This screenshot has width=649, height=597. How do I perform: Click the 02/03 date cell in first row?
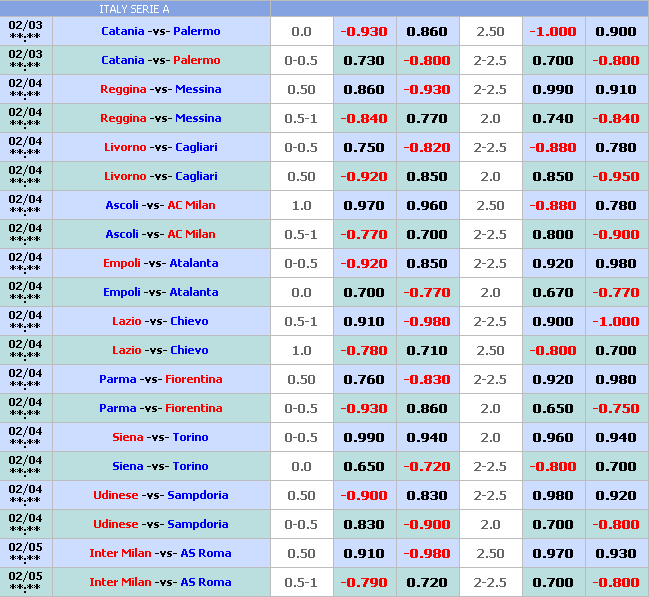click(x=25, y=31)
